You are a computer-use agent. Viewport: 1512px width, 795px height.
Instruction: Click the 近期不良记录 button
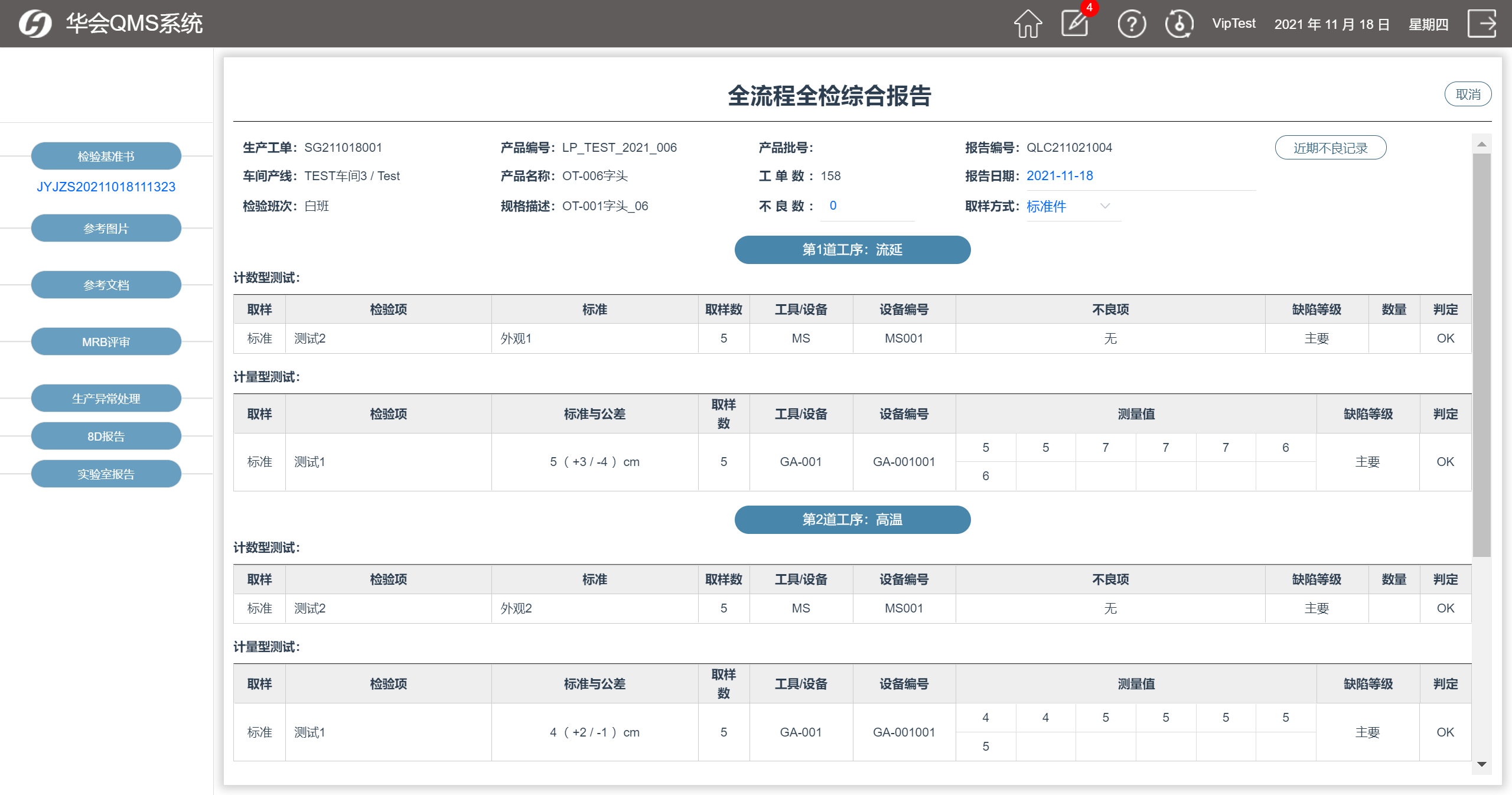(x=1330, y=148)
